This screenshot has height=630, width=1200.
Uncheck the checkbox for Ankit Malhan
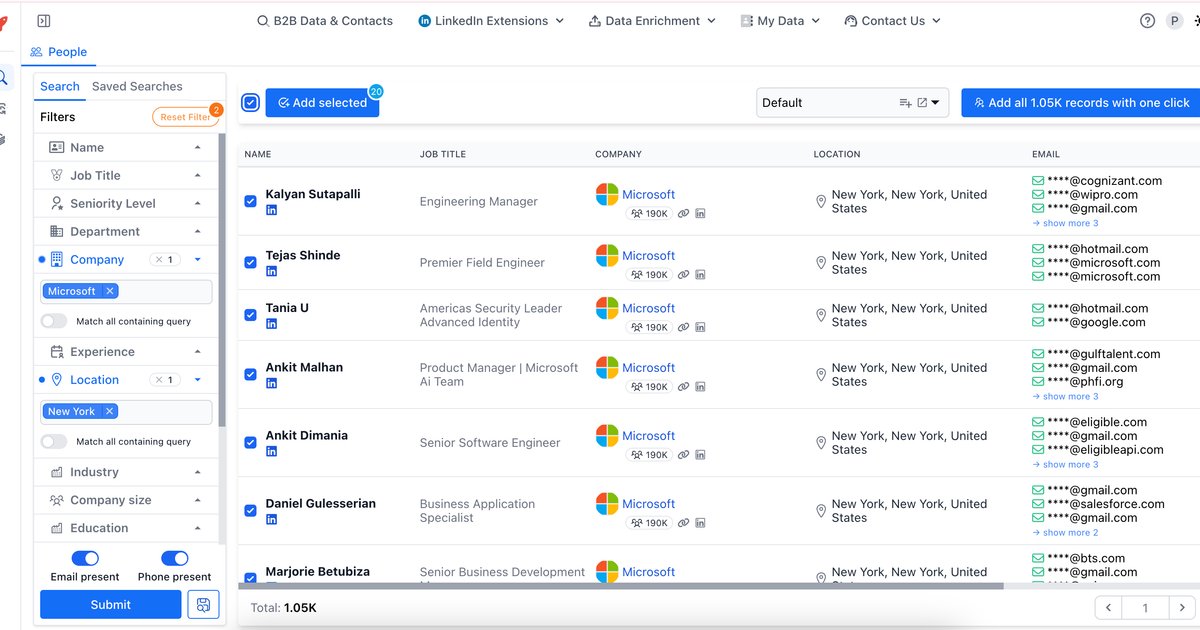(x=250, y=375)
